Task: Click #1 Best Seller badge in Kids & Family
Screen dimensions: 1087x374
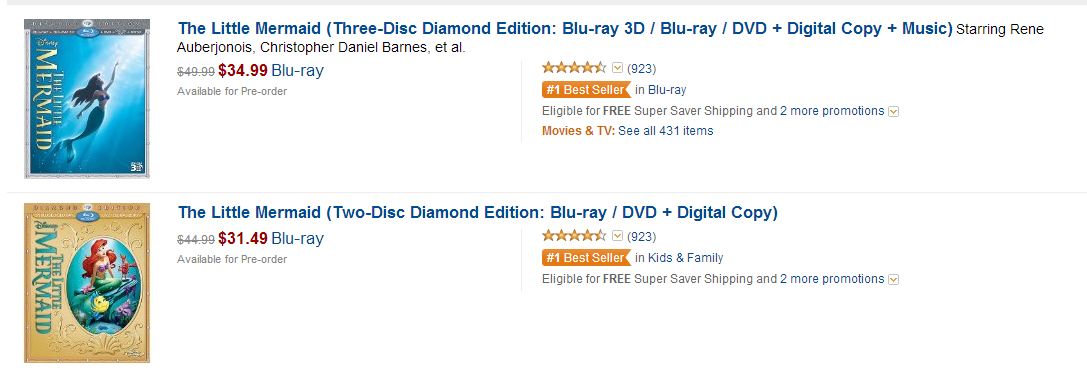Action: (586, 257)
